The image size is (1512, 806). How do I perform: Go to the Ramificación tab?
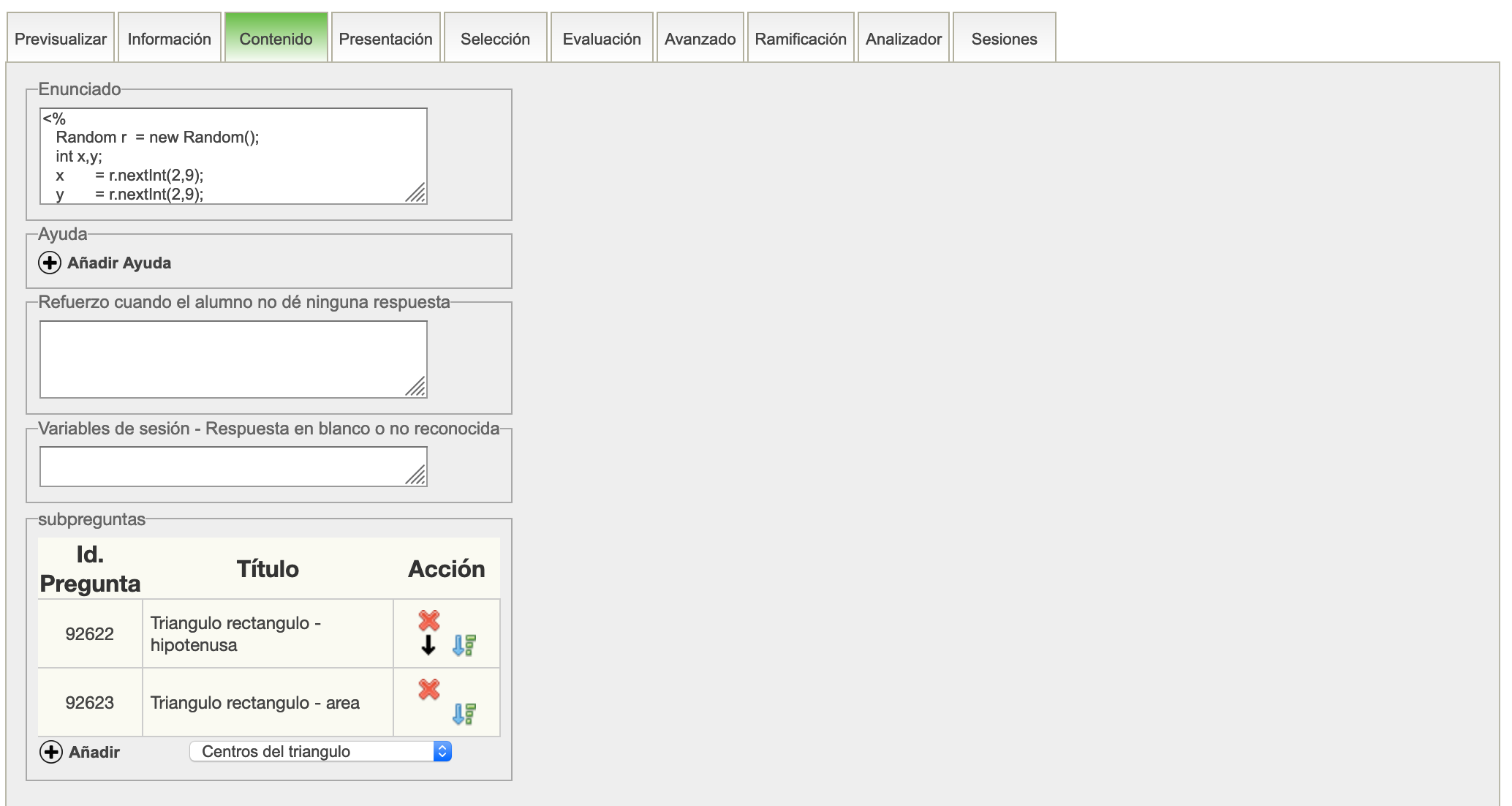[x=801, y=39]
